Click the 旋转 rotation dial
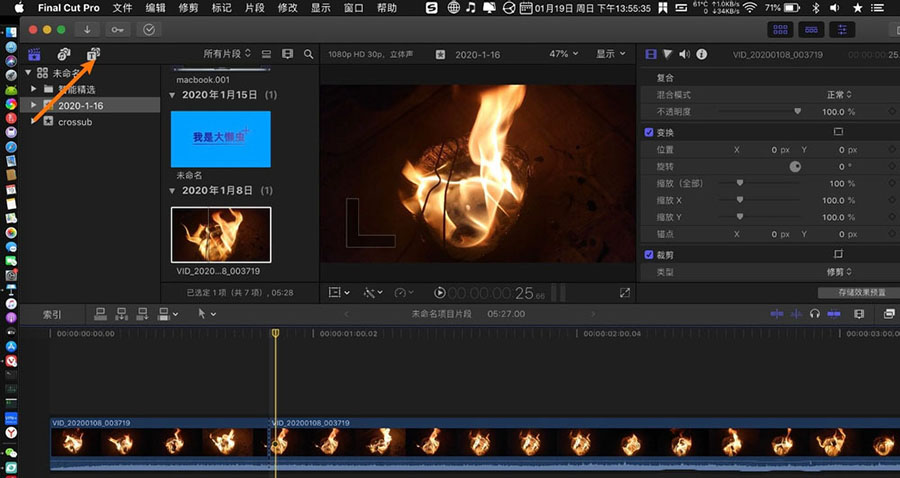The image size is (900, 478). (x=795, y=166)
